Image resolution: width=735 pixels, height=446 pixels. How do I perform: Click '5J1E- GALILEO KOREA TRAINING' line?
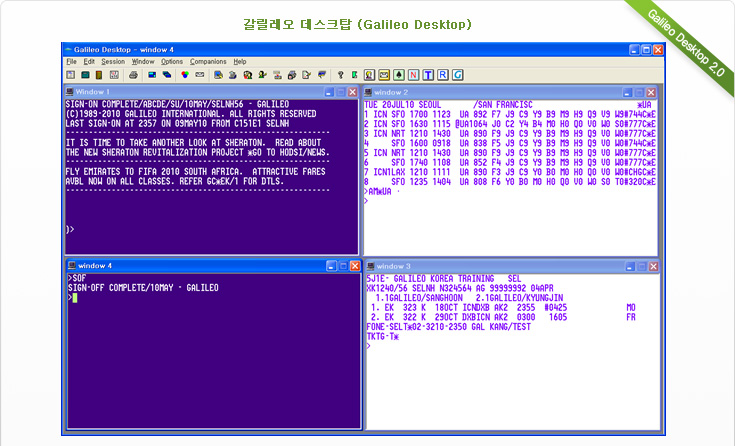(443, 279)
